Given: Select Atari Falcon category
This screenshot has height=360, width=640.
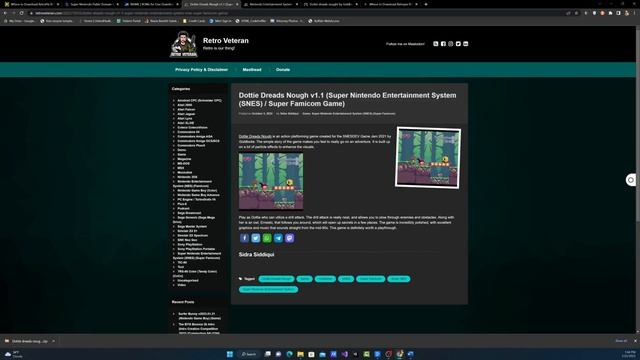Looking at the screenshot, I should 186,109.
